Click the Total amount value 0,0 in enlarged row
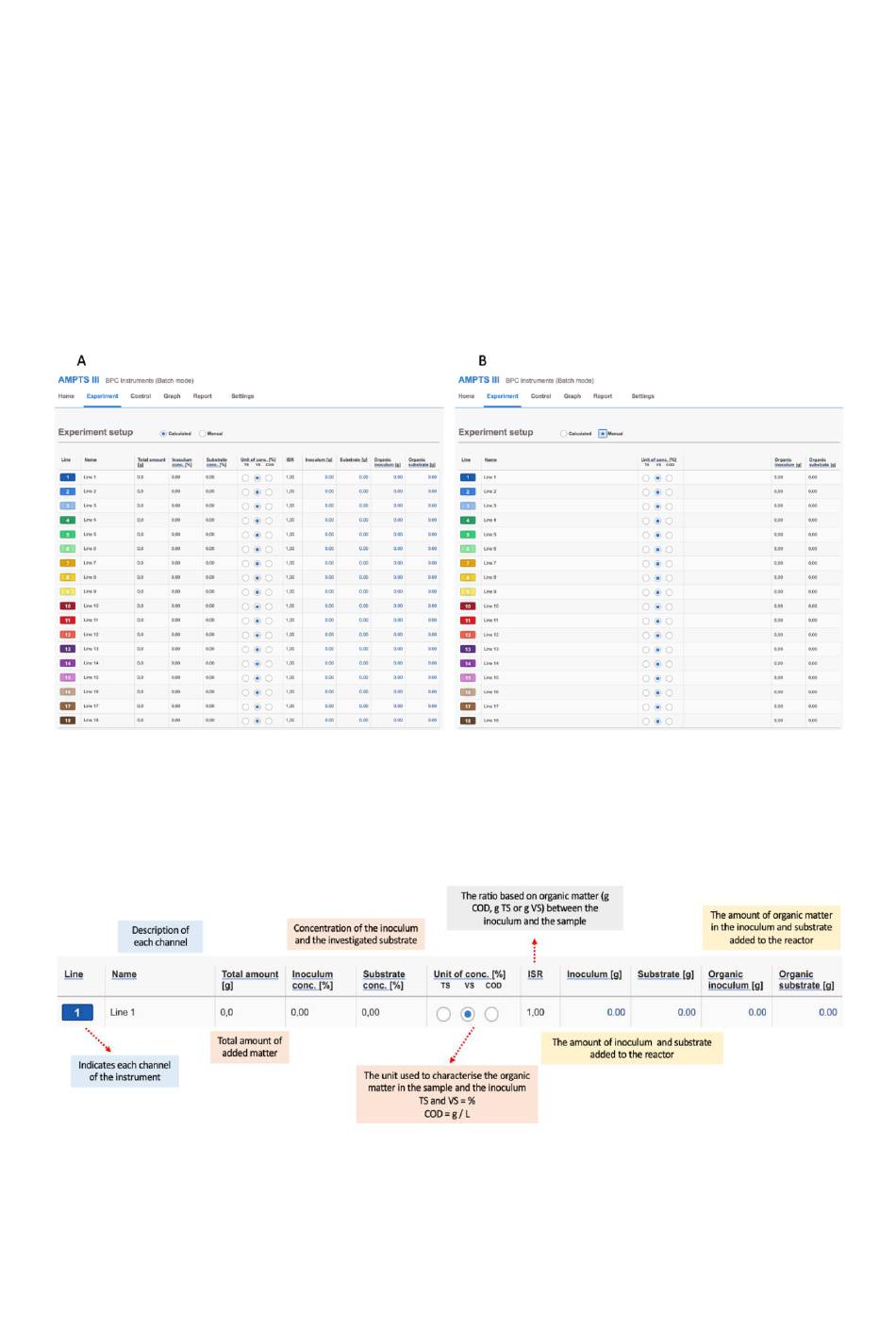The image size is (896, 1329). point(226,1012)
